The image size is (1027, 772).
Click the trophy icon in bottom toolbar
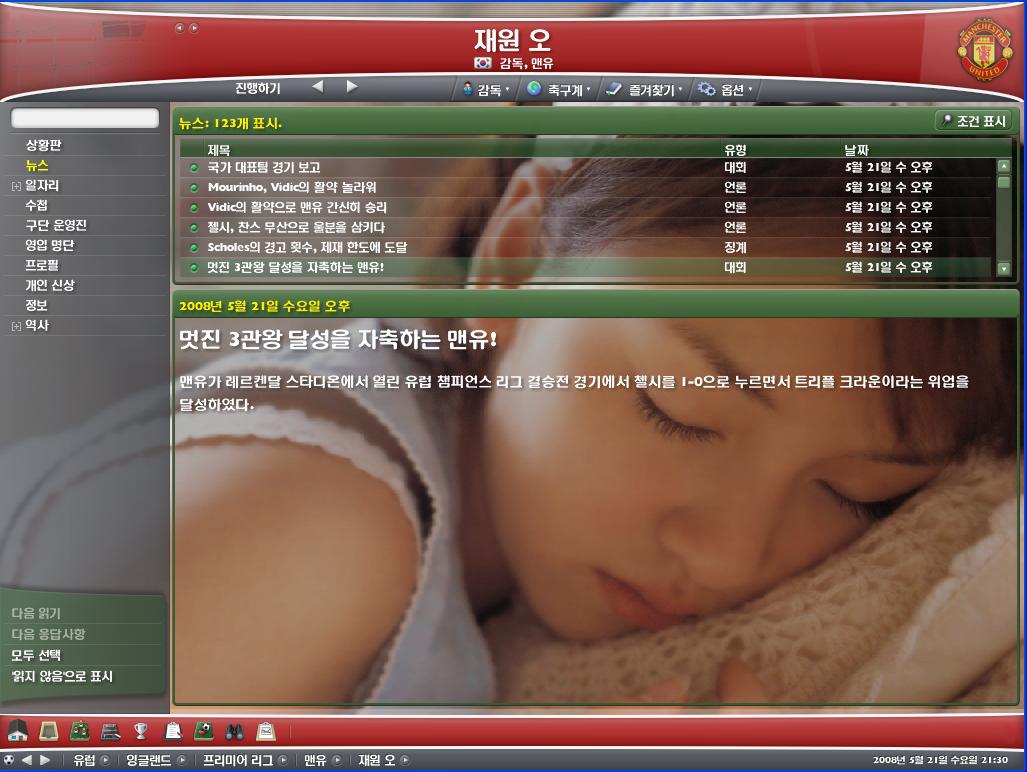pyautogui.click(x=141, y=731)
